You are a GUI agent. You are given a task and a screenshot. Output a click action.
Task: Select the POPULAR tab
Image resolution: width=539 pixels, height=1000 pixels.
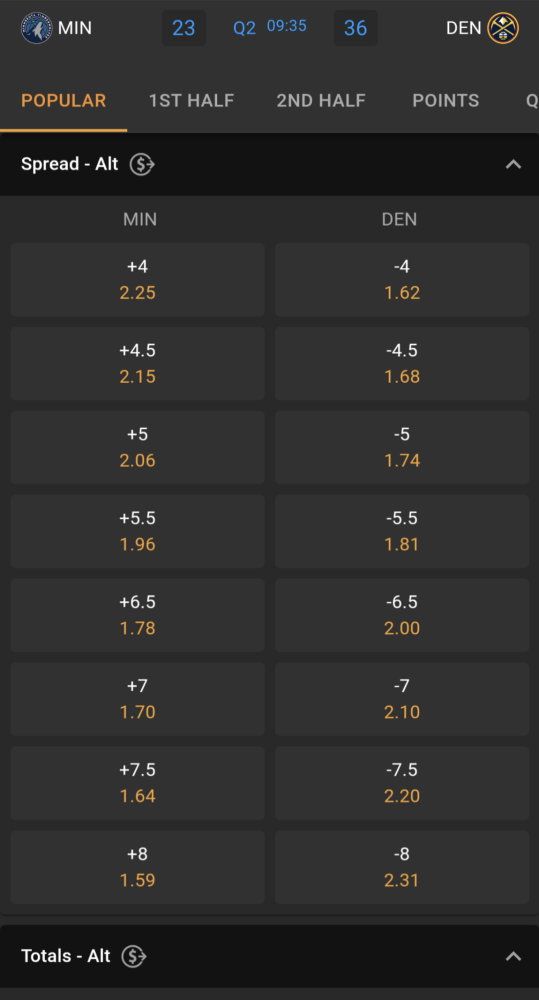click(x=63, y=101)
